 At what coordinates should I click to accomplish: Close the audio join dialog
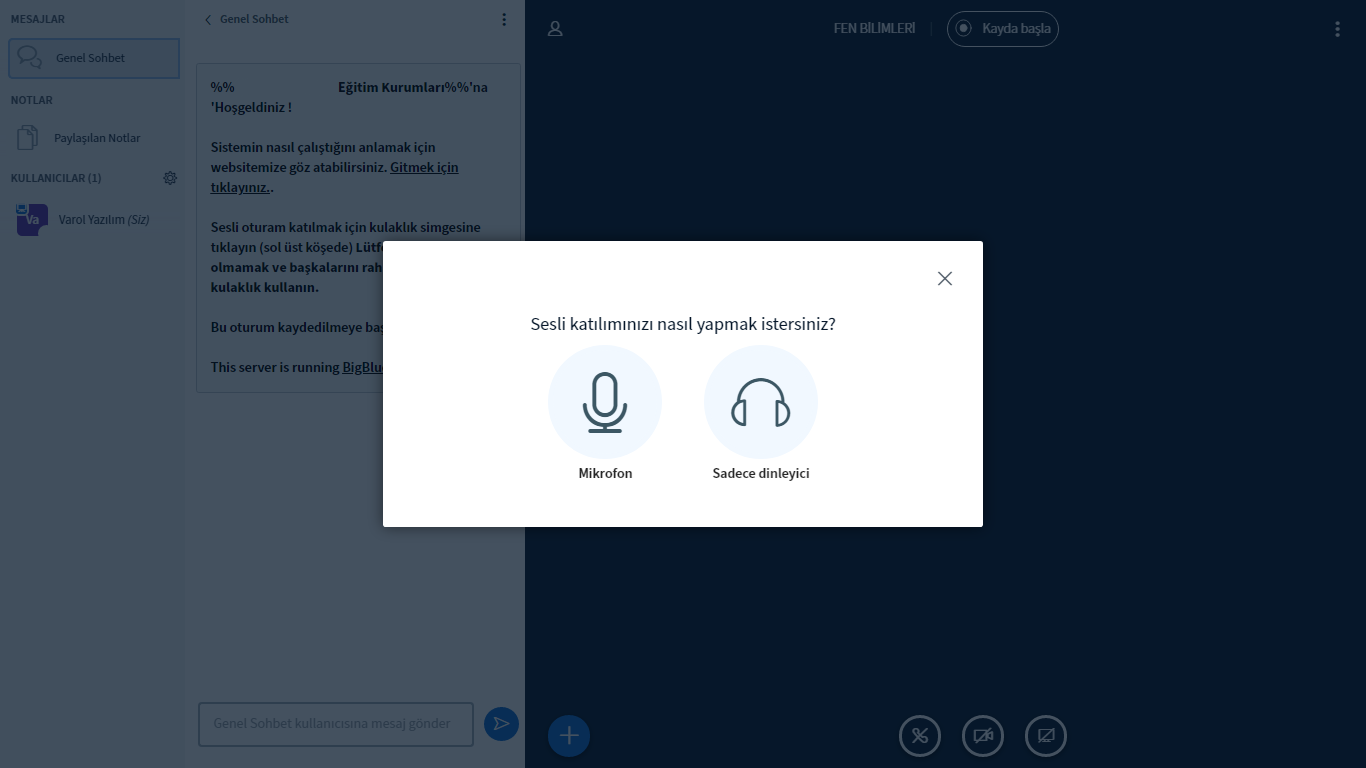click(945, 278)
